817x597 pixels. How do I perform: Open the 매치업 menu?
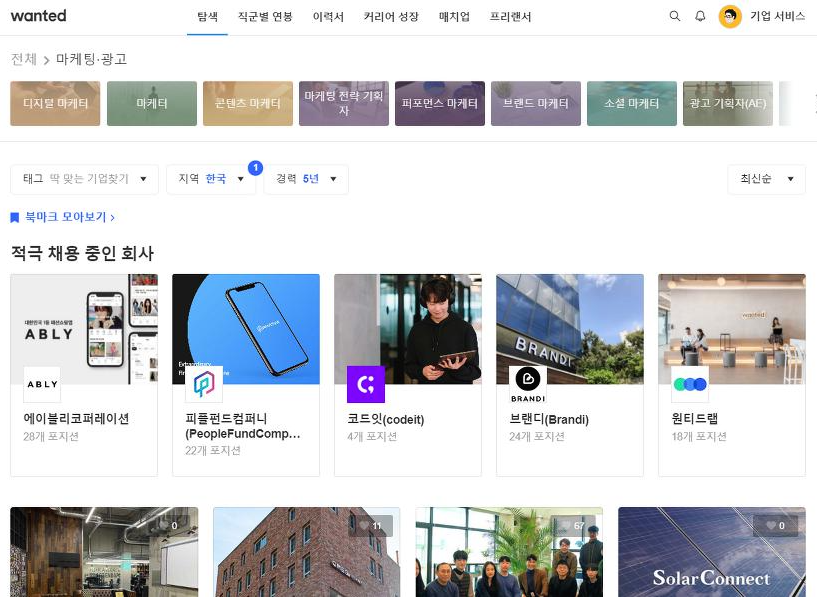tap(454, 17)
